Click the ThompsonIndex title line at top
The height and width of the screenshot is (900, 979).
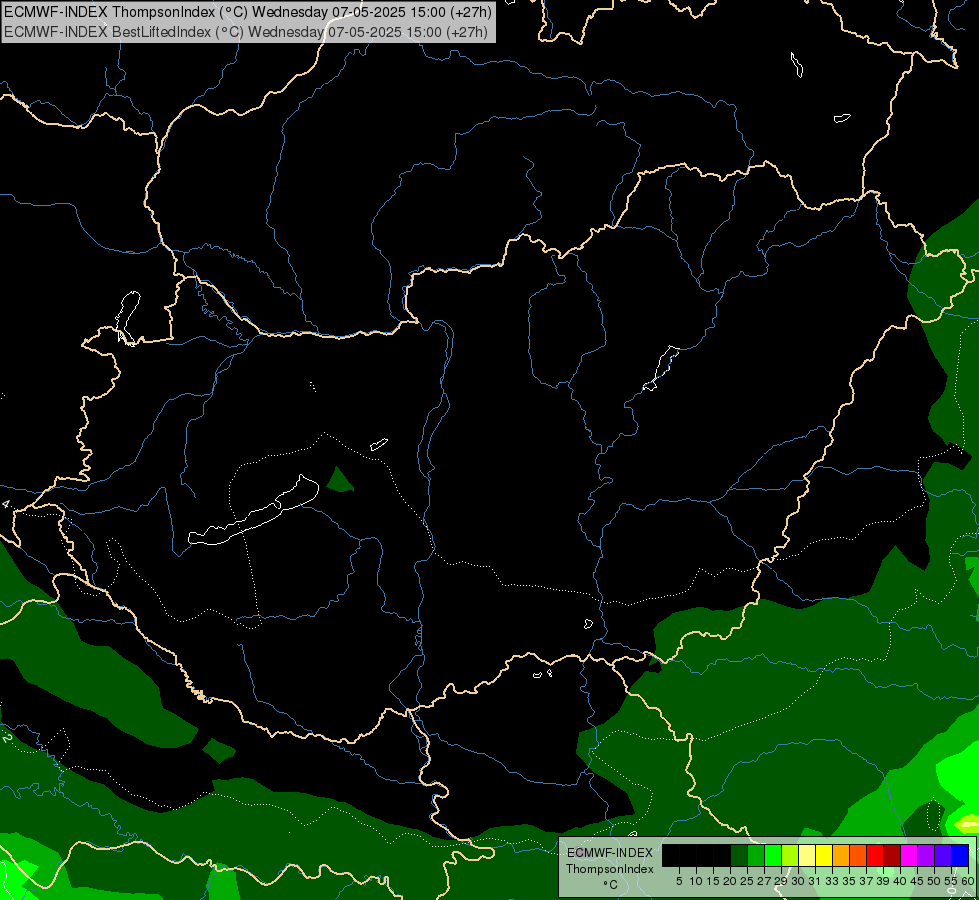[248, 11]
